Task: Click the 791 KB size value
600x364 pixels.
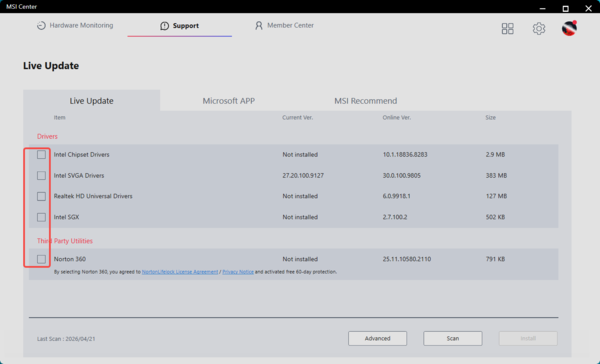Action: click(x=495, y=259)
